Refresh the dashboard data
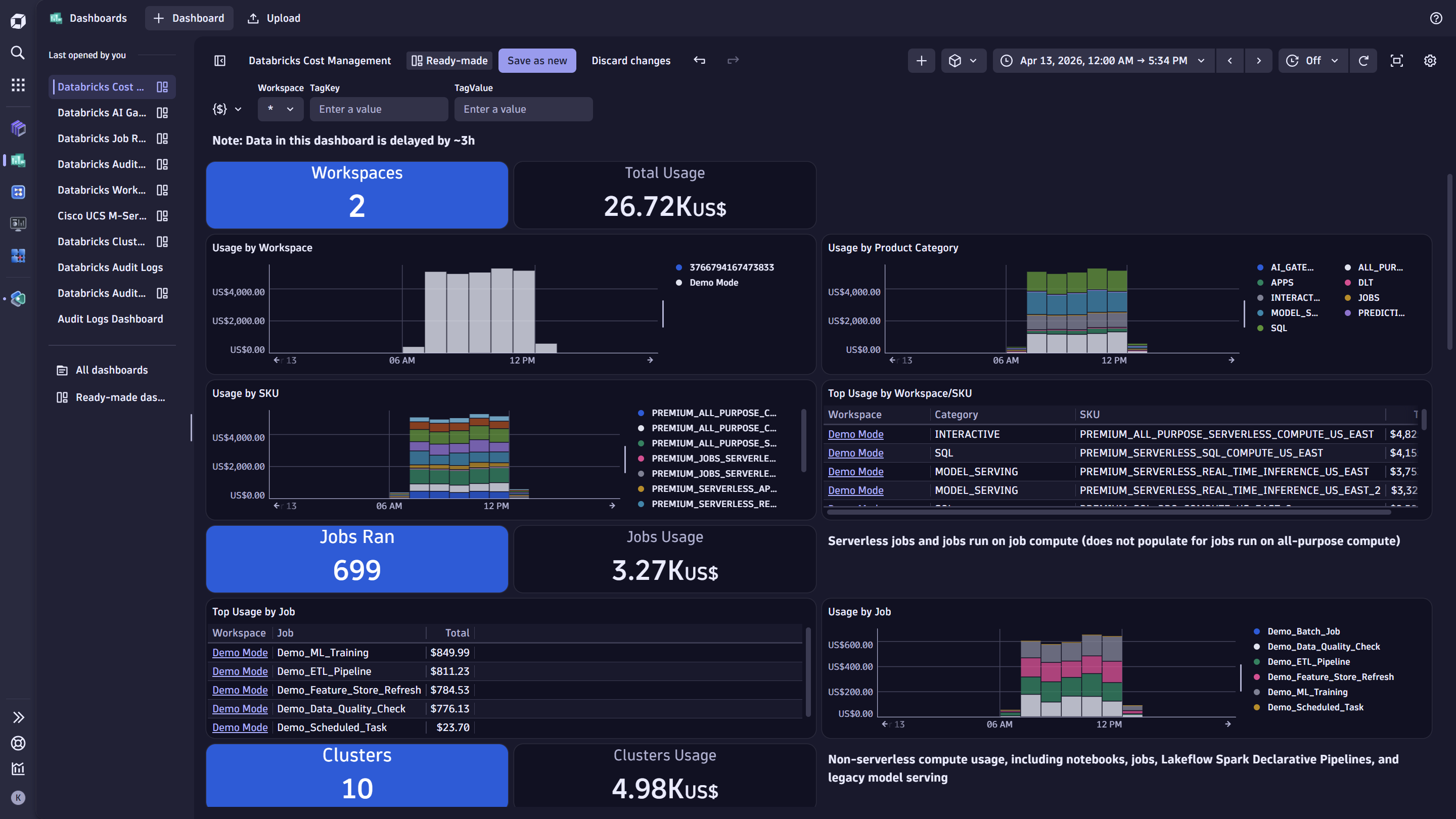The image size is (1456, 819). (x=1364, y=61)
